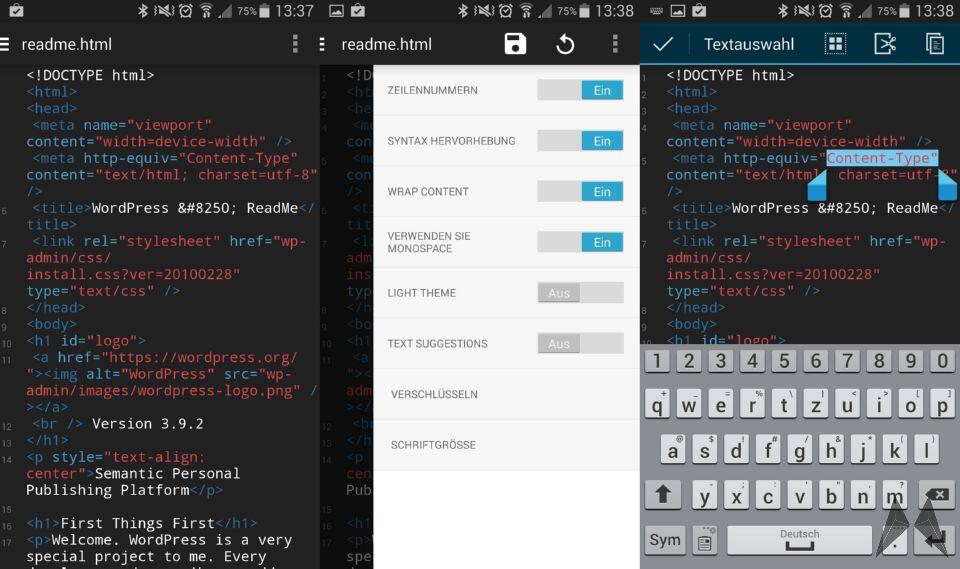Screen dimensions: 960x569
Task: Tap the copy pages icon
Action: 934,43
